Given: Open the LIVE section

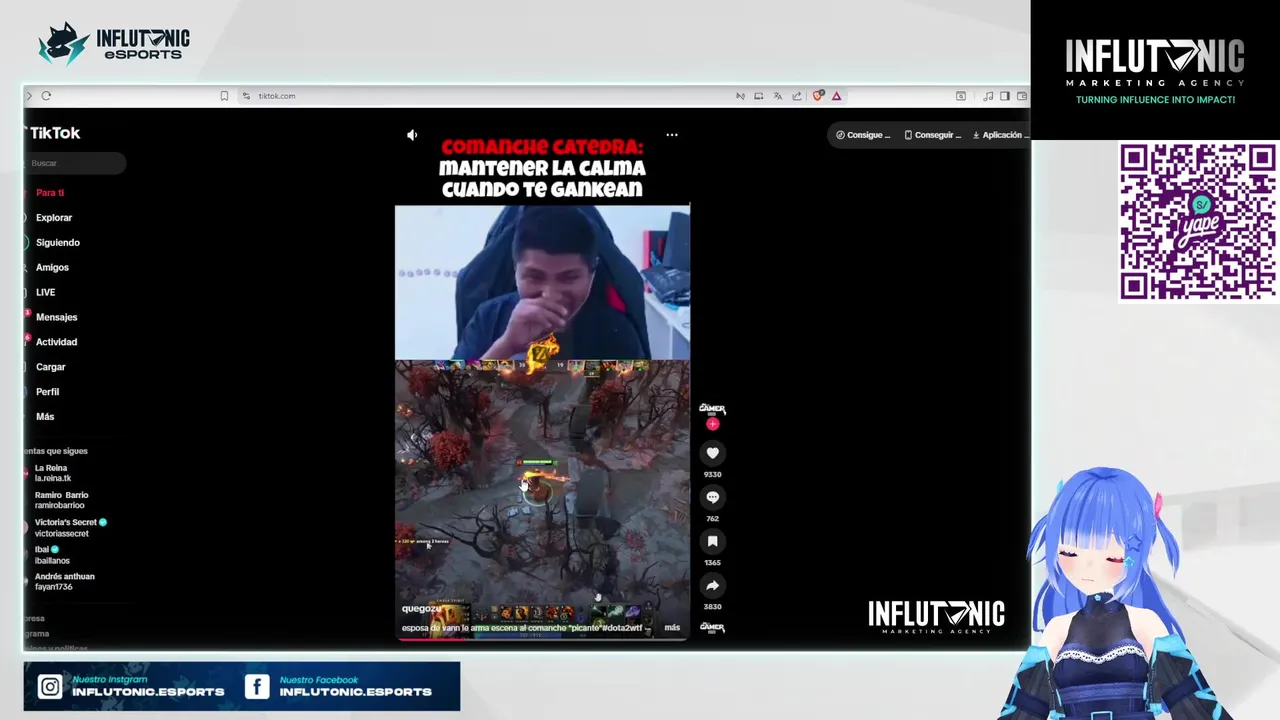Looking at the screenshot, I should click(x=45, y=292).
